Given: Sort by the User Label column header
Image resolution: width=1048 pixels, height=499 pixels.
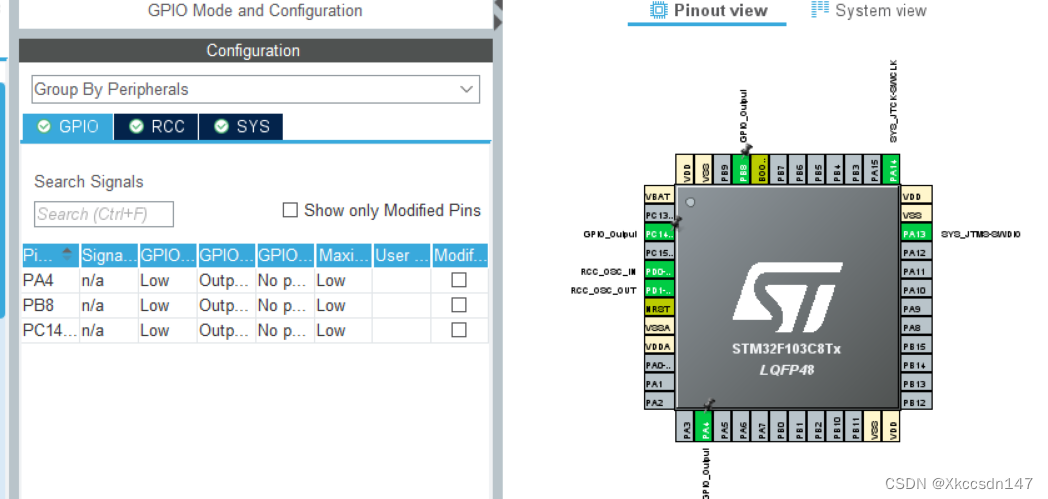Looking at the screenshot, I should tap(402, 255).
